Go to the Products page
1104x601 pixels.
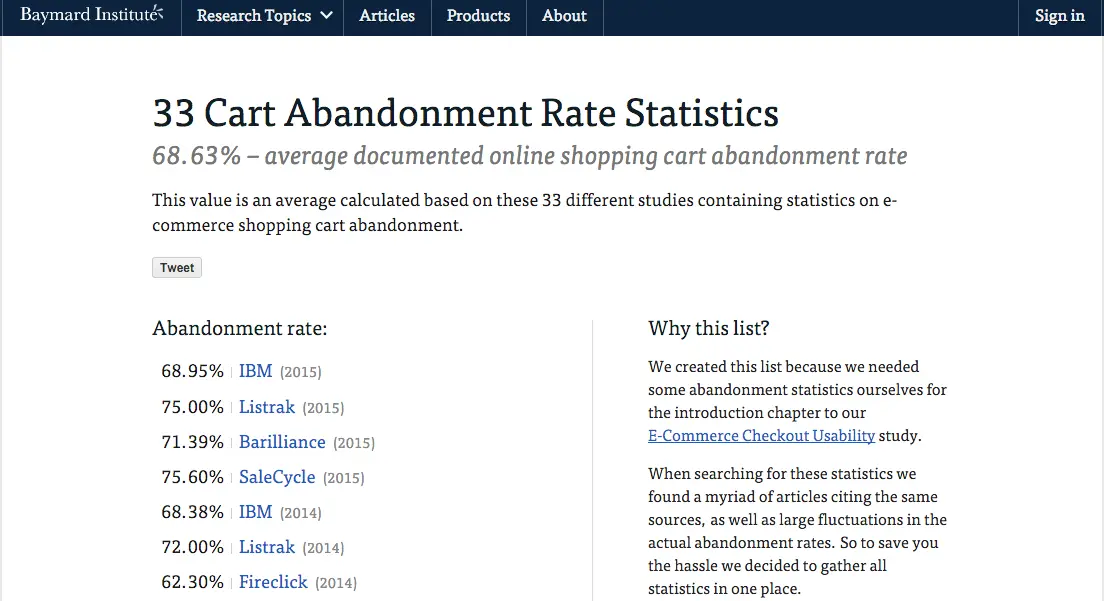coord(478,16)
